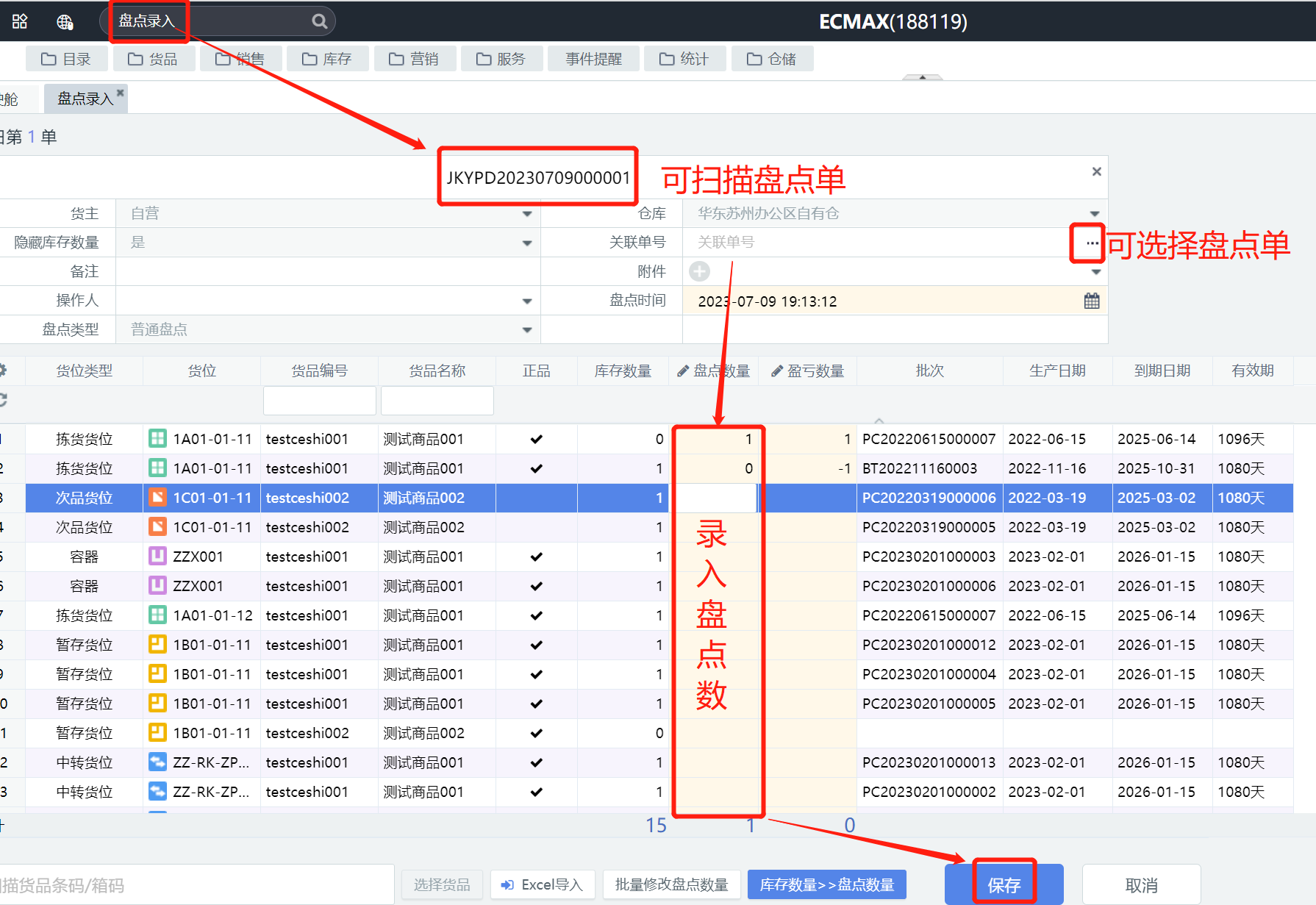Toggle 正品 checkmark for row PC20230201000013

coord(537,762)
